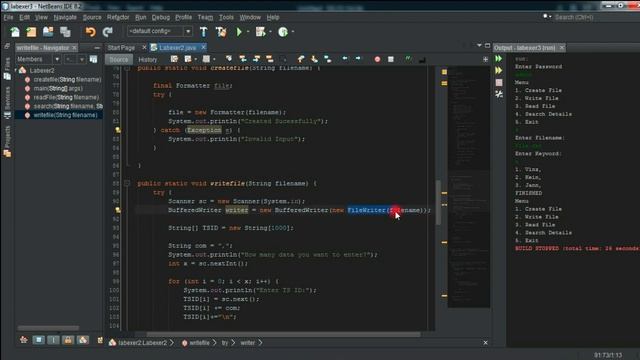Image resolution: width=640 pixels, height=360 pixels.
Task: Open the Edit menu
Action: (x=24, y=17)
